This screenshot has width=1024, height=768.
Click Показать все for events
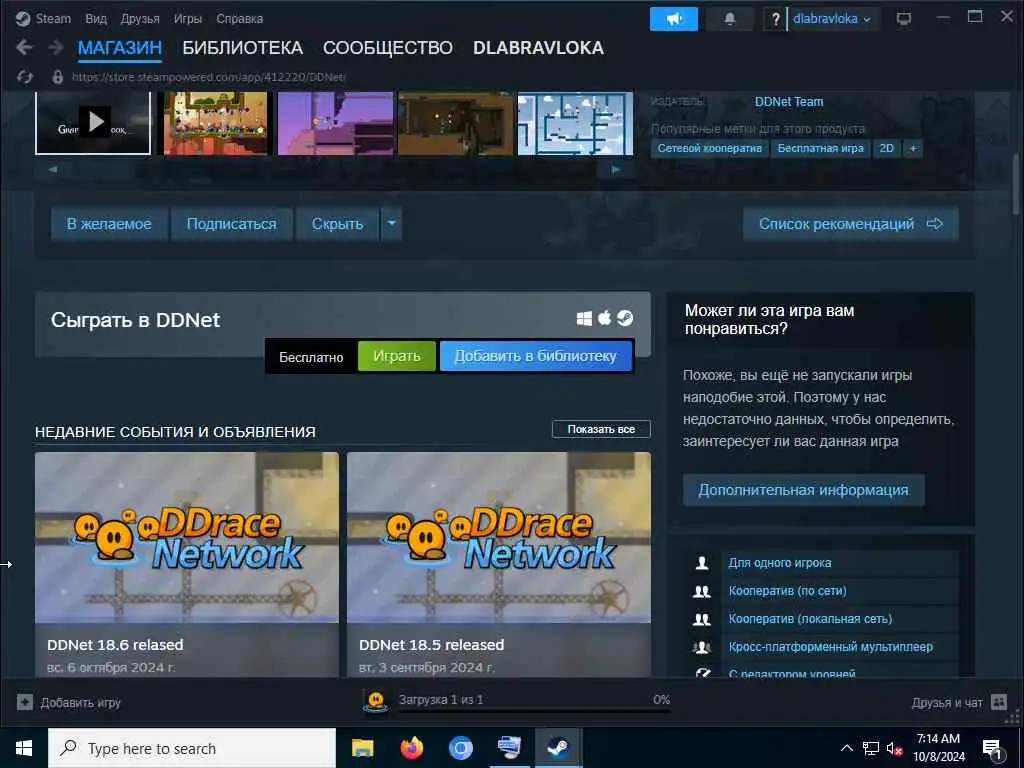tap(601, 429)
